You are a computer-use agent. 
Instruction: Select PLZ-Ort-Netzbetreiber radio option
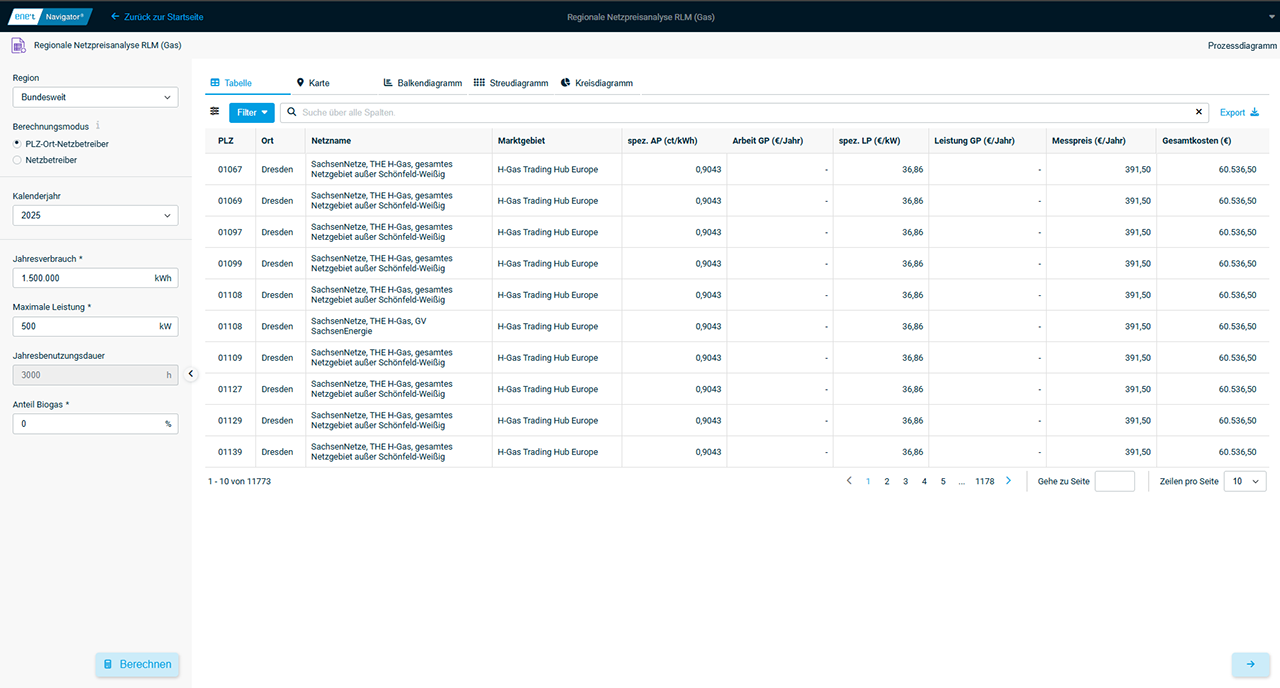[17, 144]
